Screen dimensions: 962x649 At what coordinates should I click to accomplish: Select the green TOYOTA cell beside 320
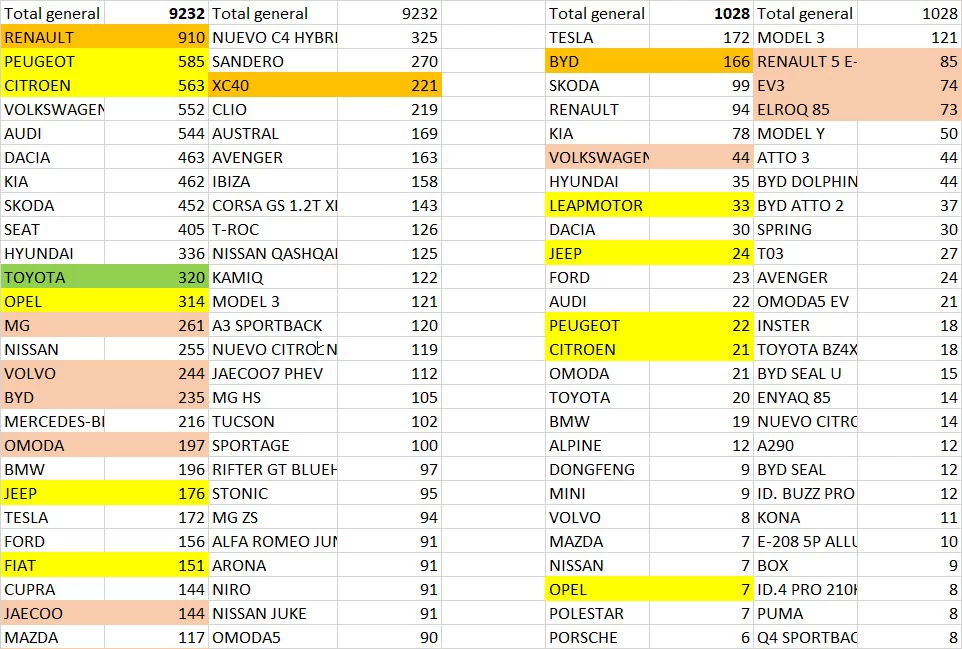[53, 277]
